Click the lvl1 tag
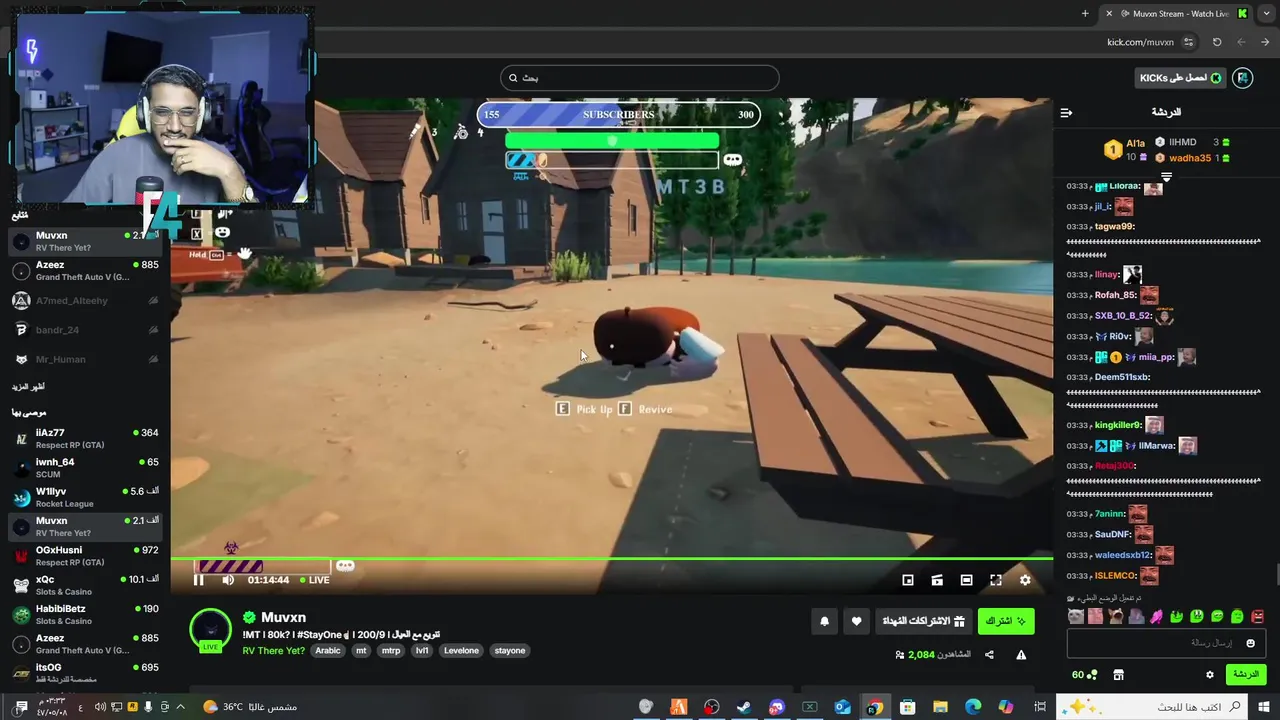This screenshot has width=1280, height=720. 422,651
